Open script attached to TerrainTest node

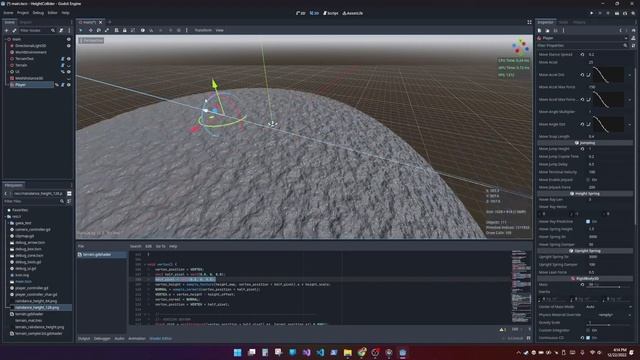pos(62,59)
